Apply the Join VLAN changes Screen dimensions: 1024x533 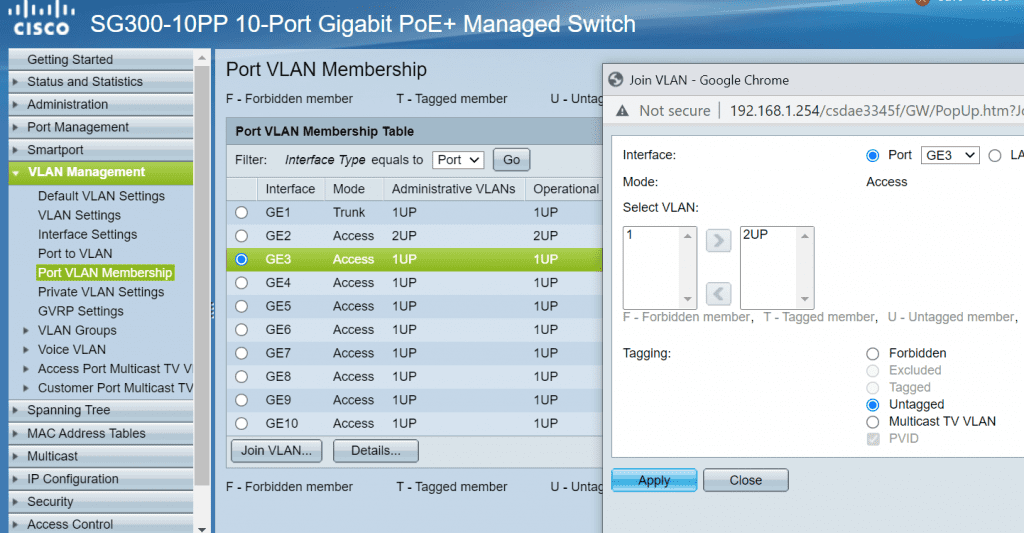tap(654, 480)
